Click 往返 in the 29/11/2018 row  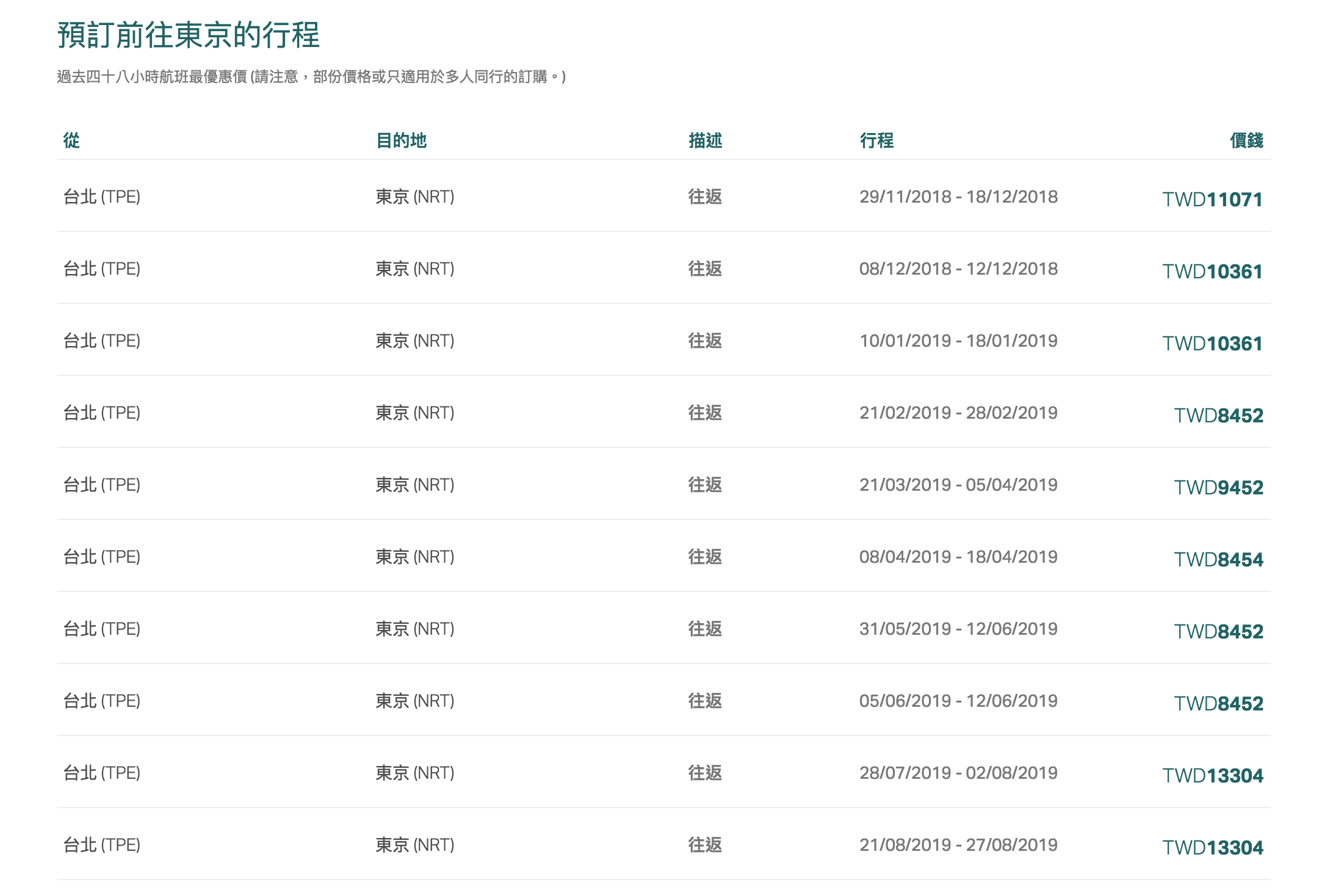click(x=706, y=197)
